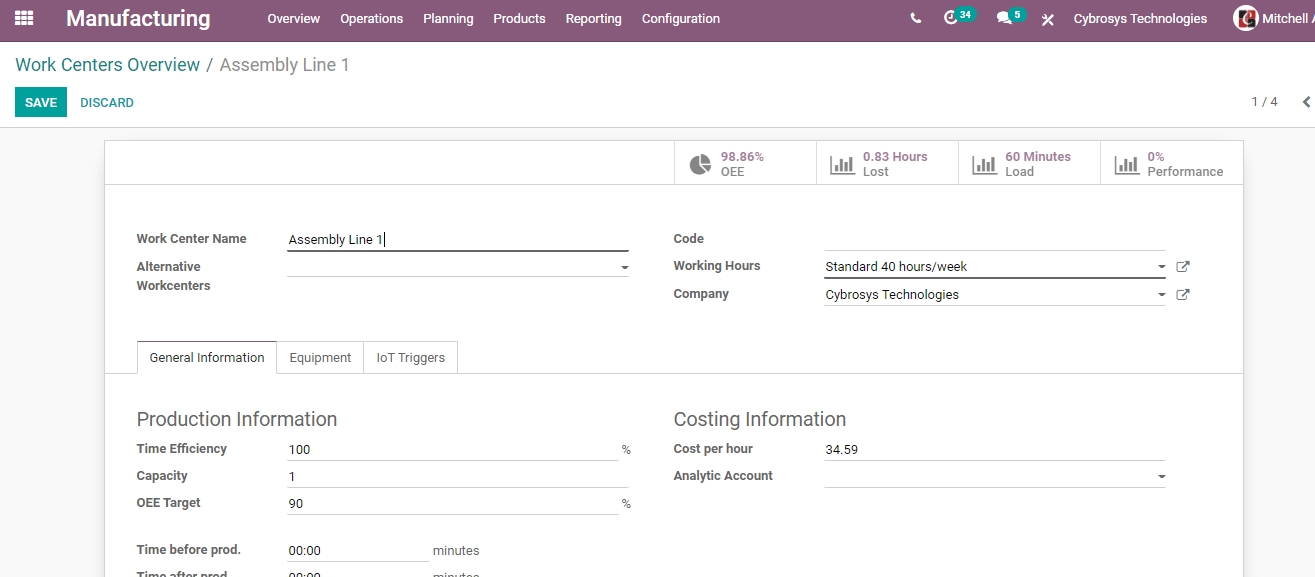Click the Cost per hour field
1315x577 pixels.
tap(994, 450)
